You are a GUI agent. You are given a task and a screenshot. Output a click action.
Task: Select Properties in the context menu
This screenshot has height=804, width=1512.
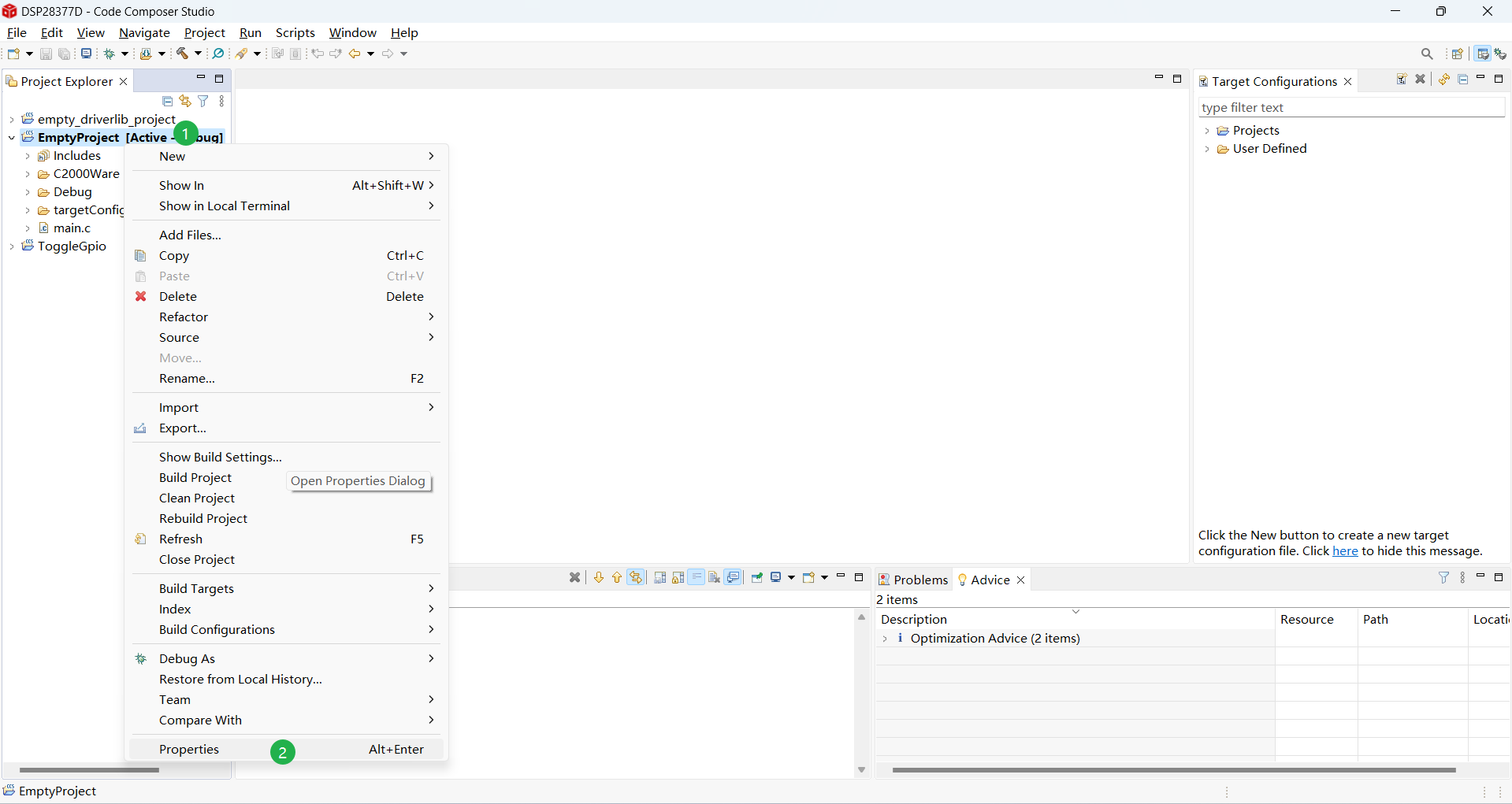click(189, 749)
